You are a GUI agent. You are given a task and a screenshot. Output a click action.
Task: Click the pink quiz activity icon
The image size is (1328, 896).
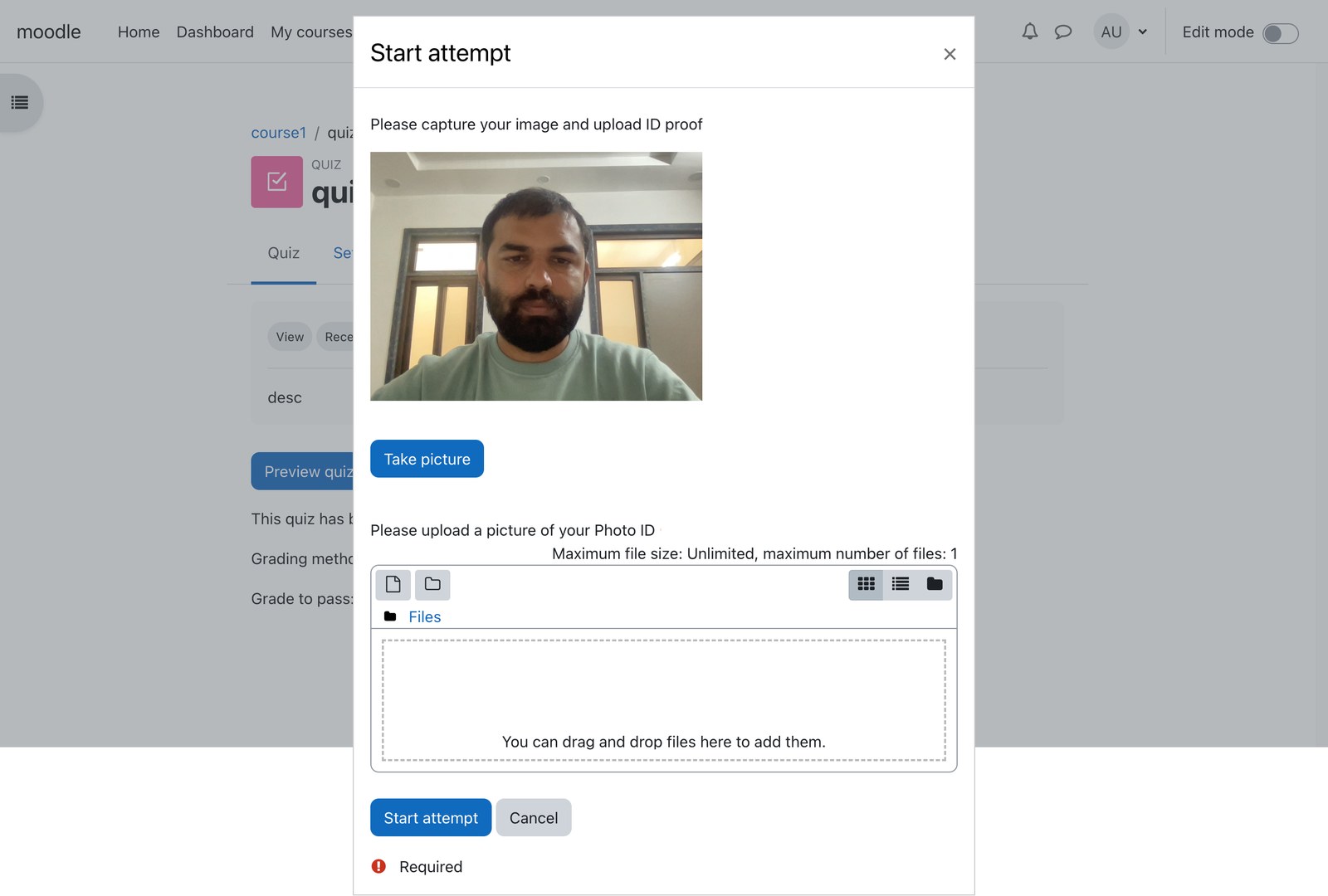(x=277, y=182)
